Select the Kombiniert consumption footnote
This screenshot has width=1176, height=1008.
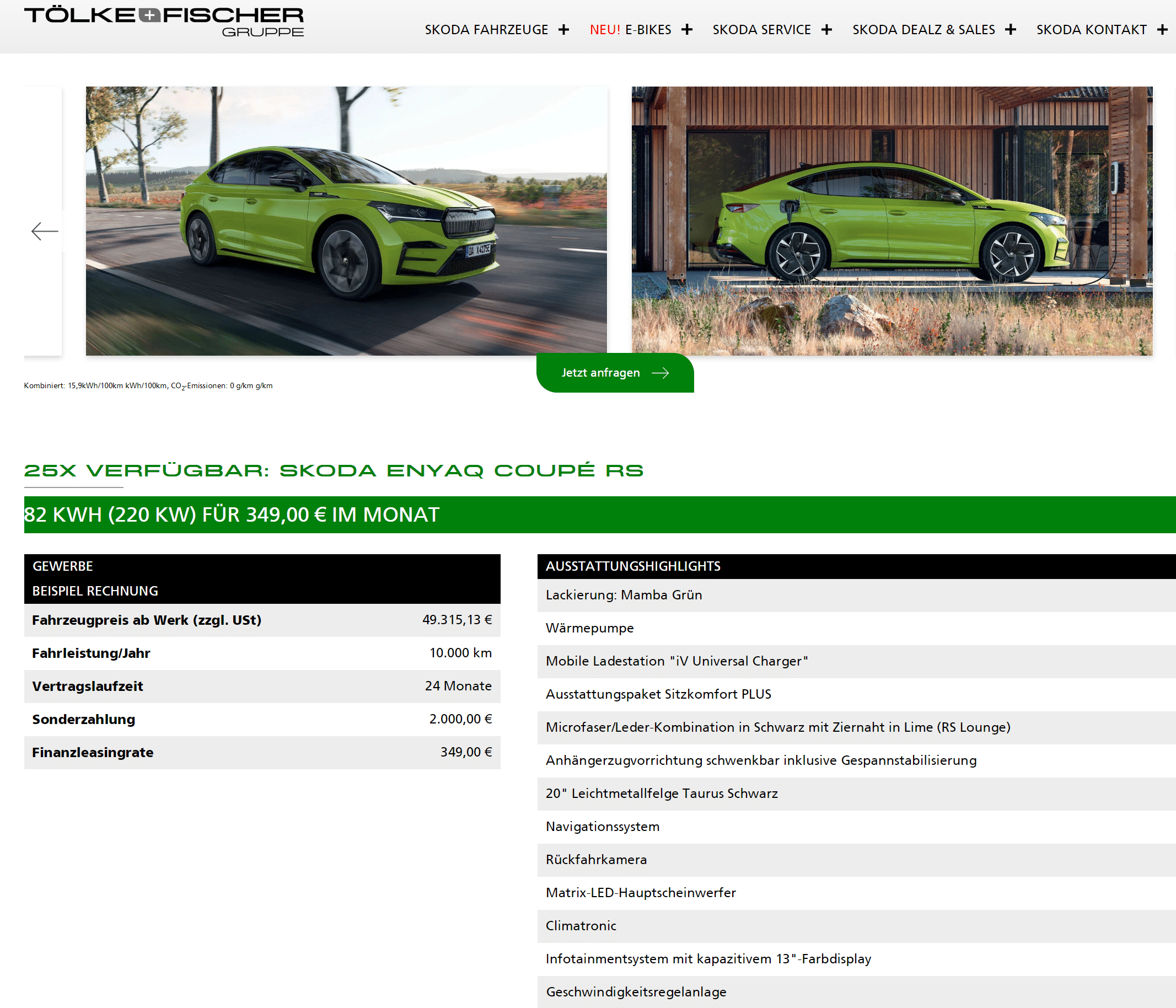click(x=148, y=386)
